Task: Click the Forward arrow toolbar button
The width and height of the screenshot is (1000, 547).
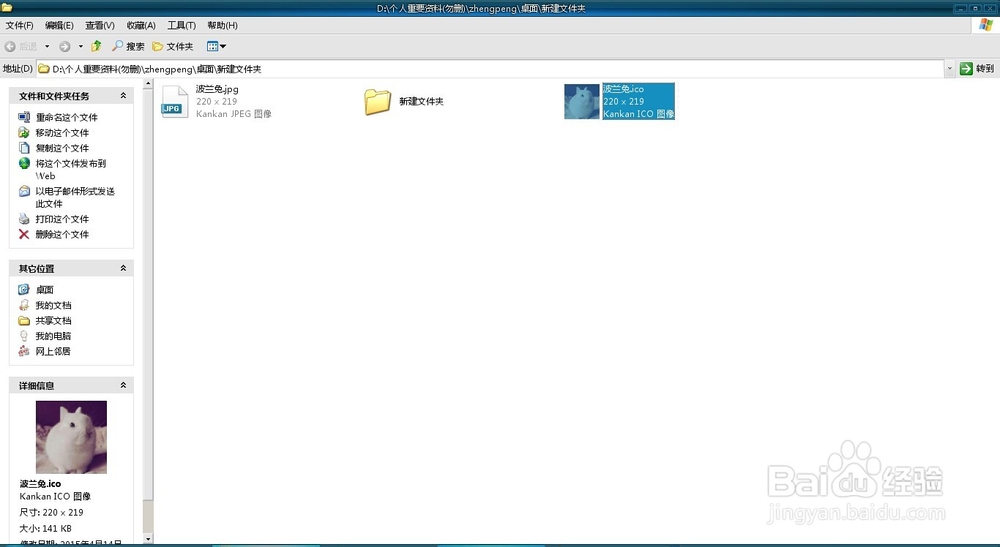Action: 64,47
